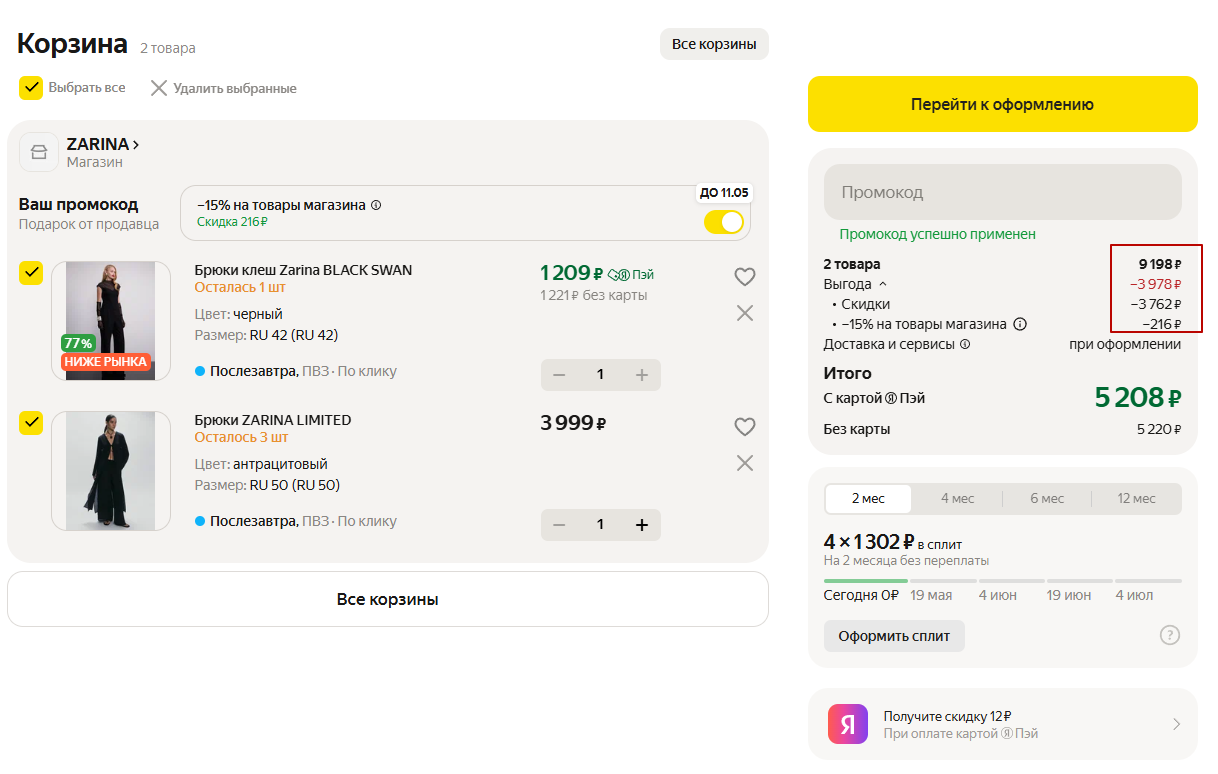This screenshot has width=1218, height=774.
Task: Open the ZARINA store page
Action: click(103, 144)
